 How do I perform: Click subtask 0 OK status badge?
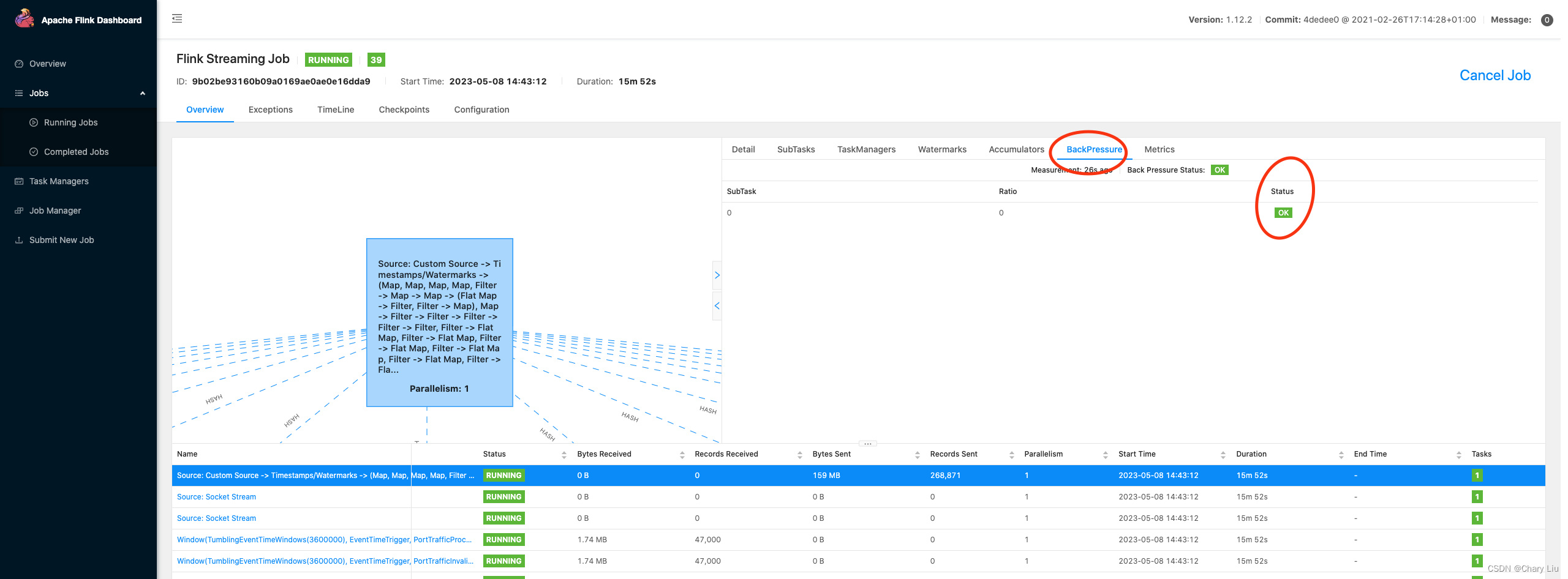pos(1283,213)
